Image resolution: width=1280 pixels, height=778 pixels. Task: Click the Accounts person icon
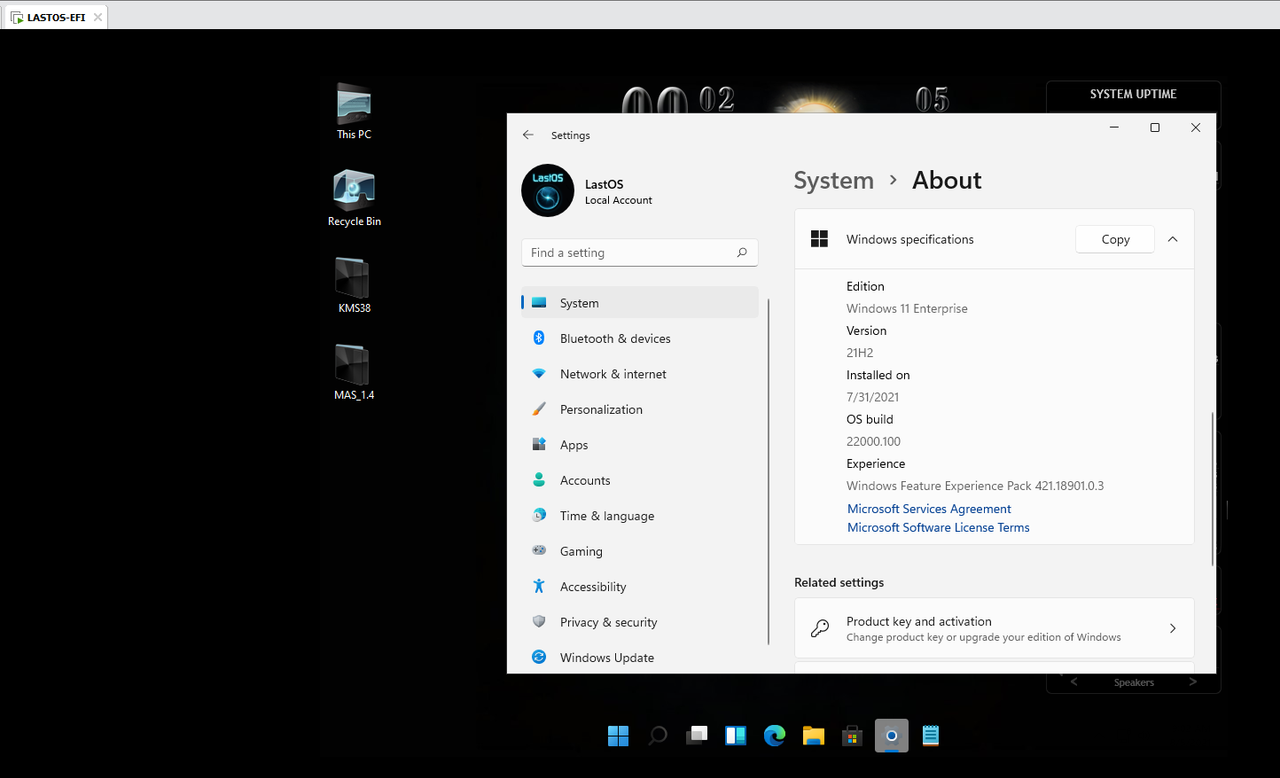tap(539, 480)
